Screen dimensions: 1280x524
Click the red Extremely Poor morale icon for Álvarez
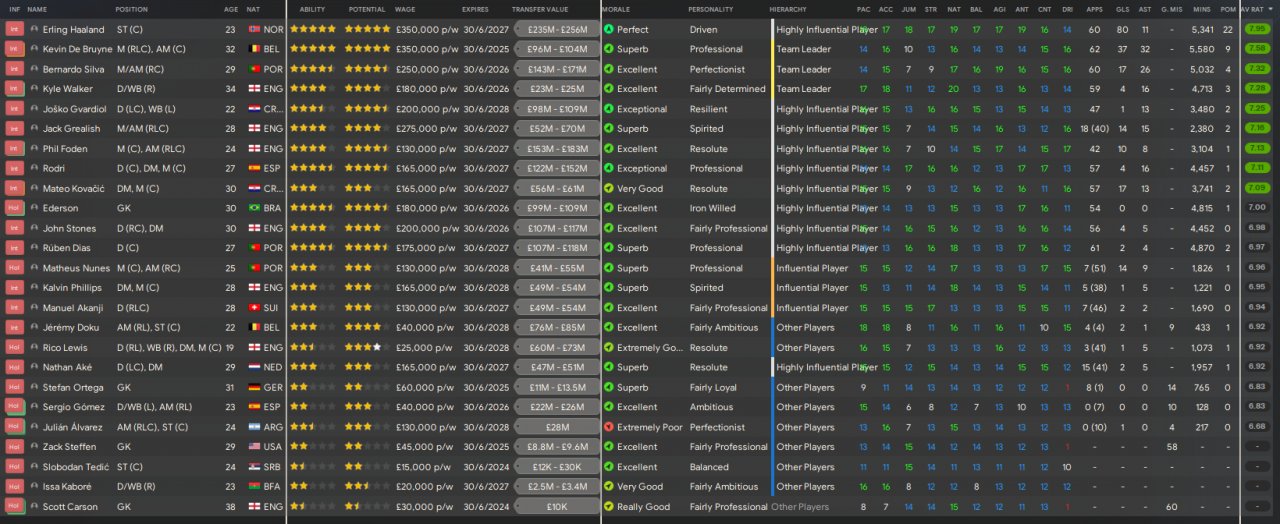click(609, 427)
